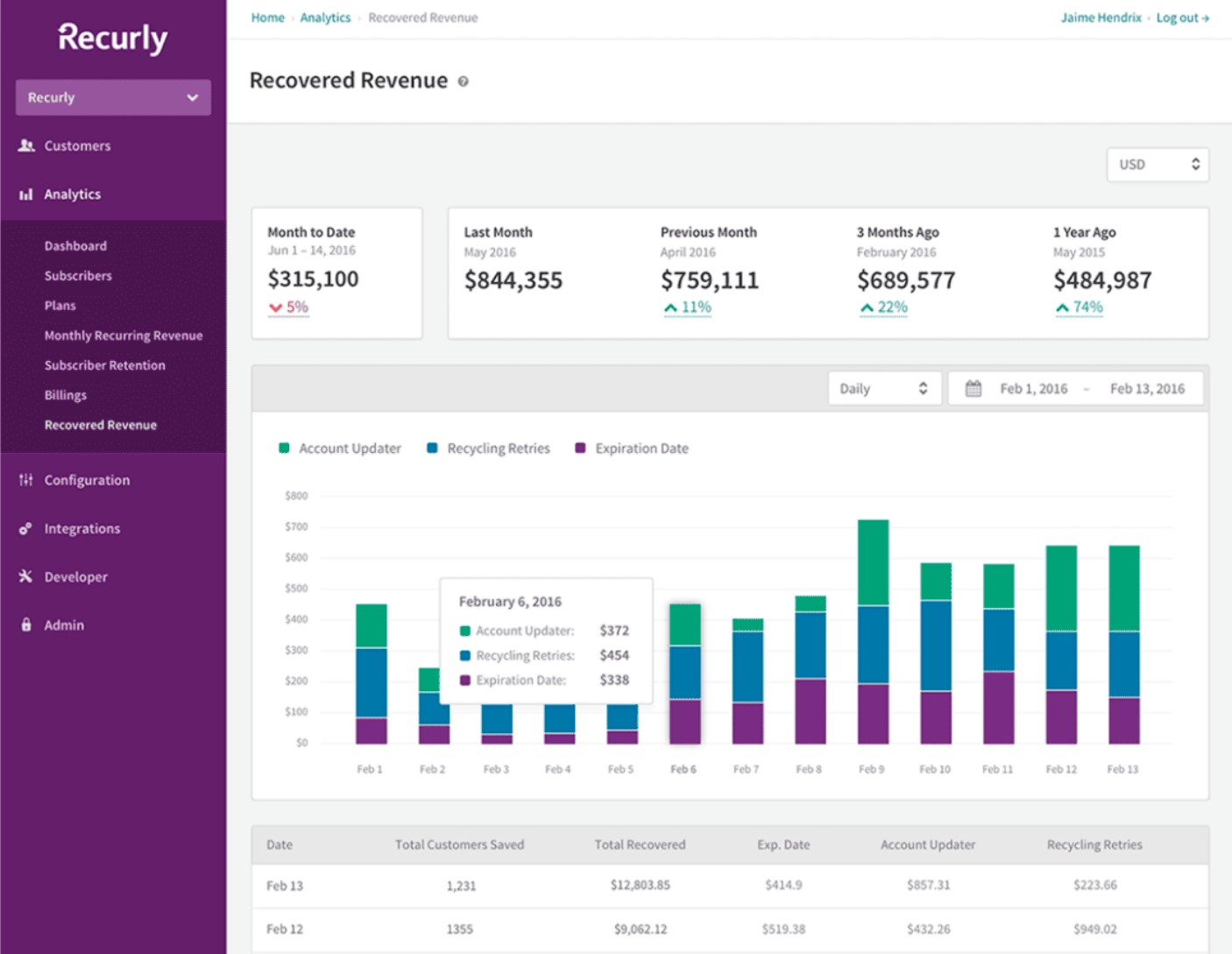Click the calendar icon in date range
Image resolution: width=1232 pixels, height=954 pixels.
974,389
